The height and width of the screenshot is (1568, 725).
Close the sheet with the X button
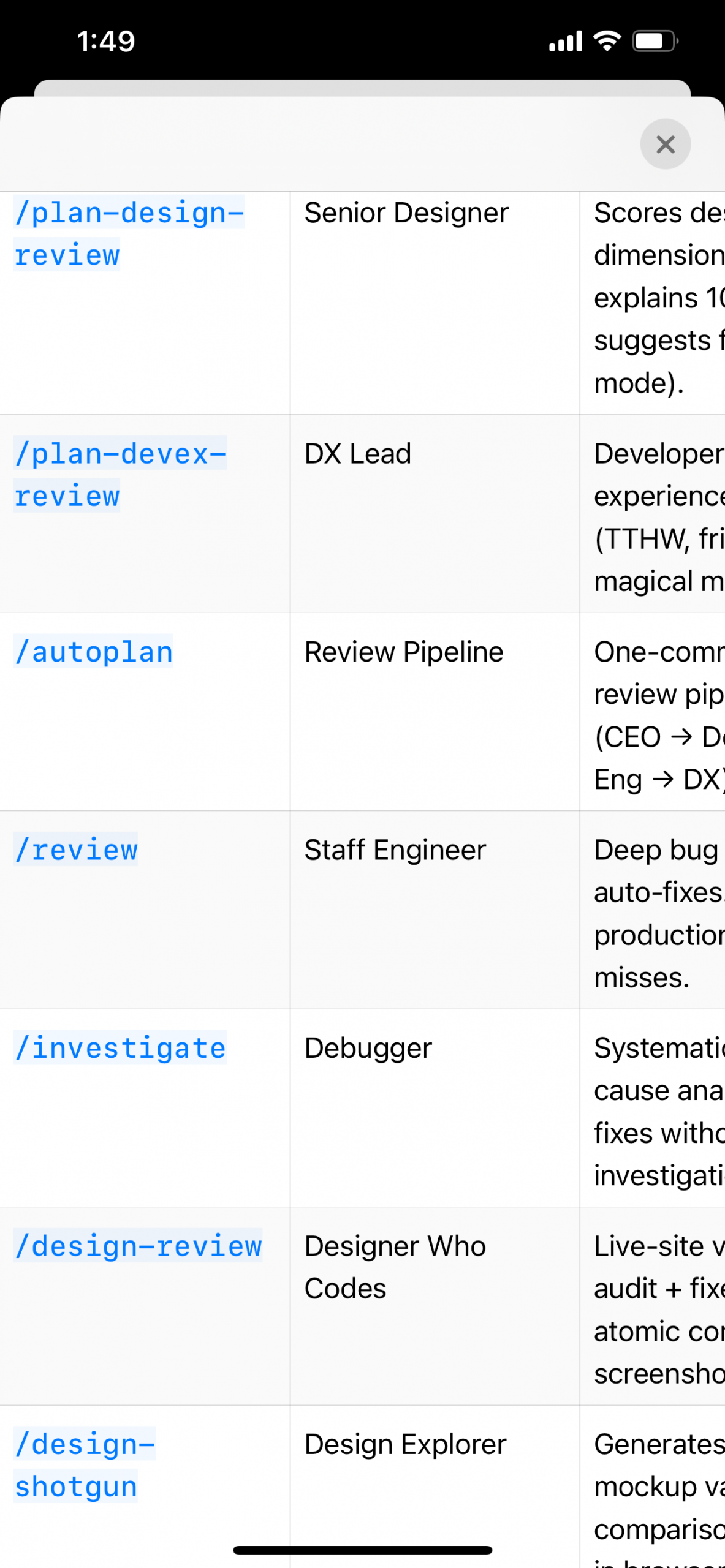point(665,145)
